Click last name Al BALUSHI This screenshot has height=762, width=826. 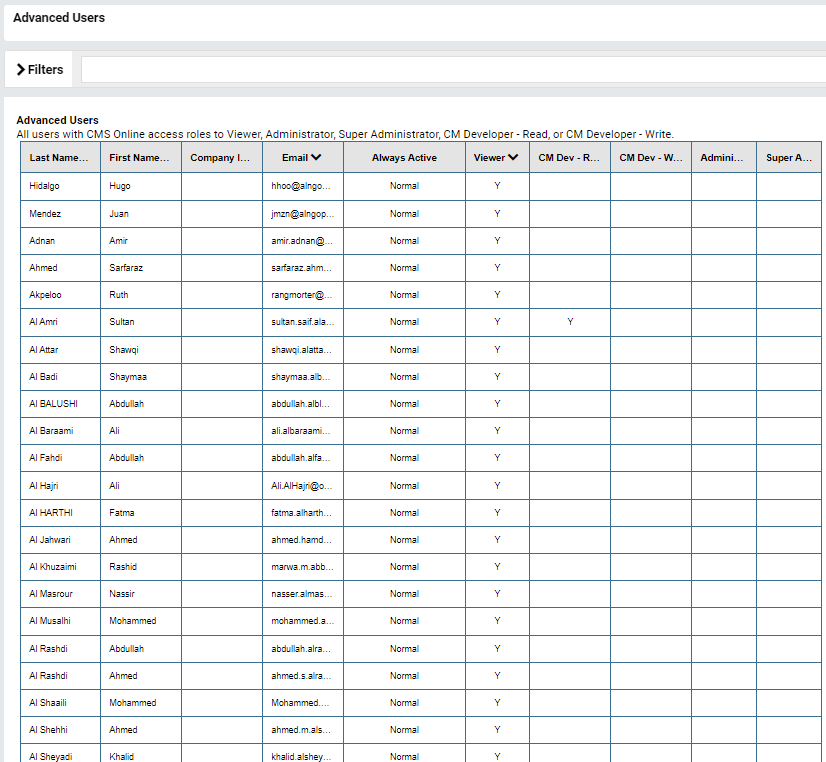53,403
